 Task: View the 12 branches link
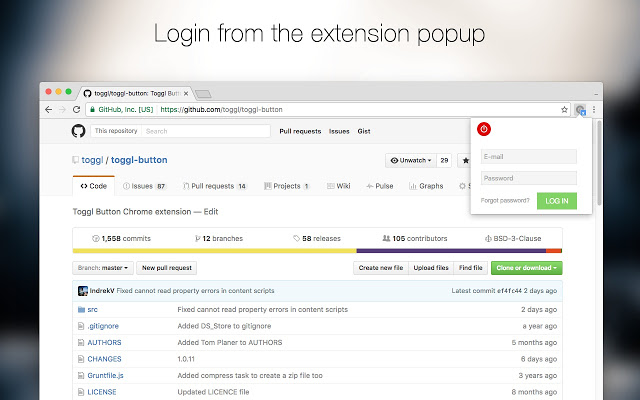[219, 238]
